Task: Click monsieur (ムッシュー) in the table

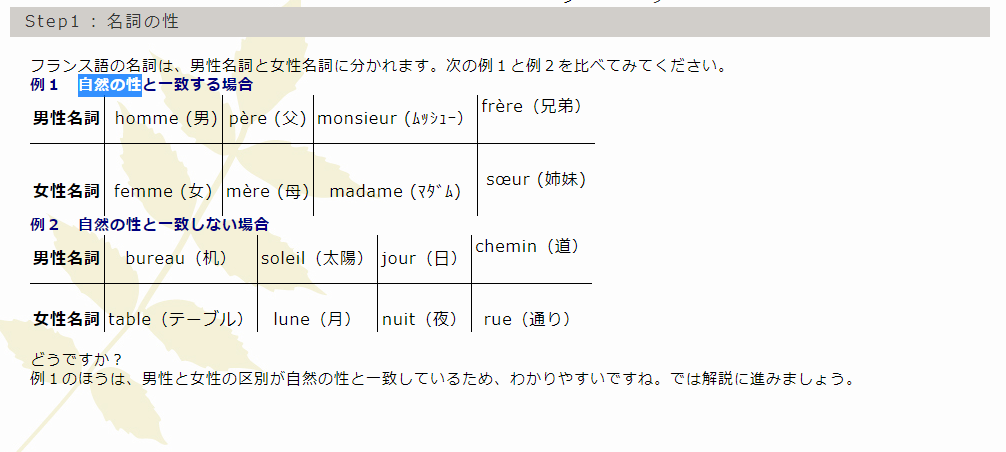Action: [x=390, y=119]
